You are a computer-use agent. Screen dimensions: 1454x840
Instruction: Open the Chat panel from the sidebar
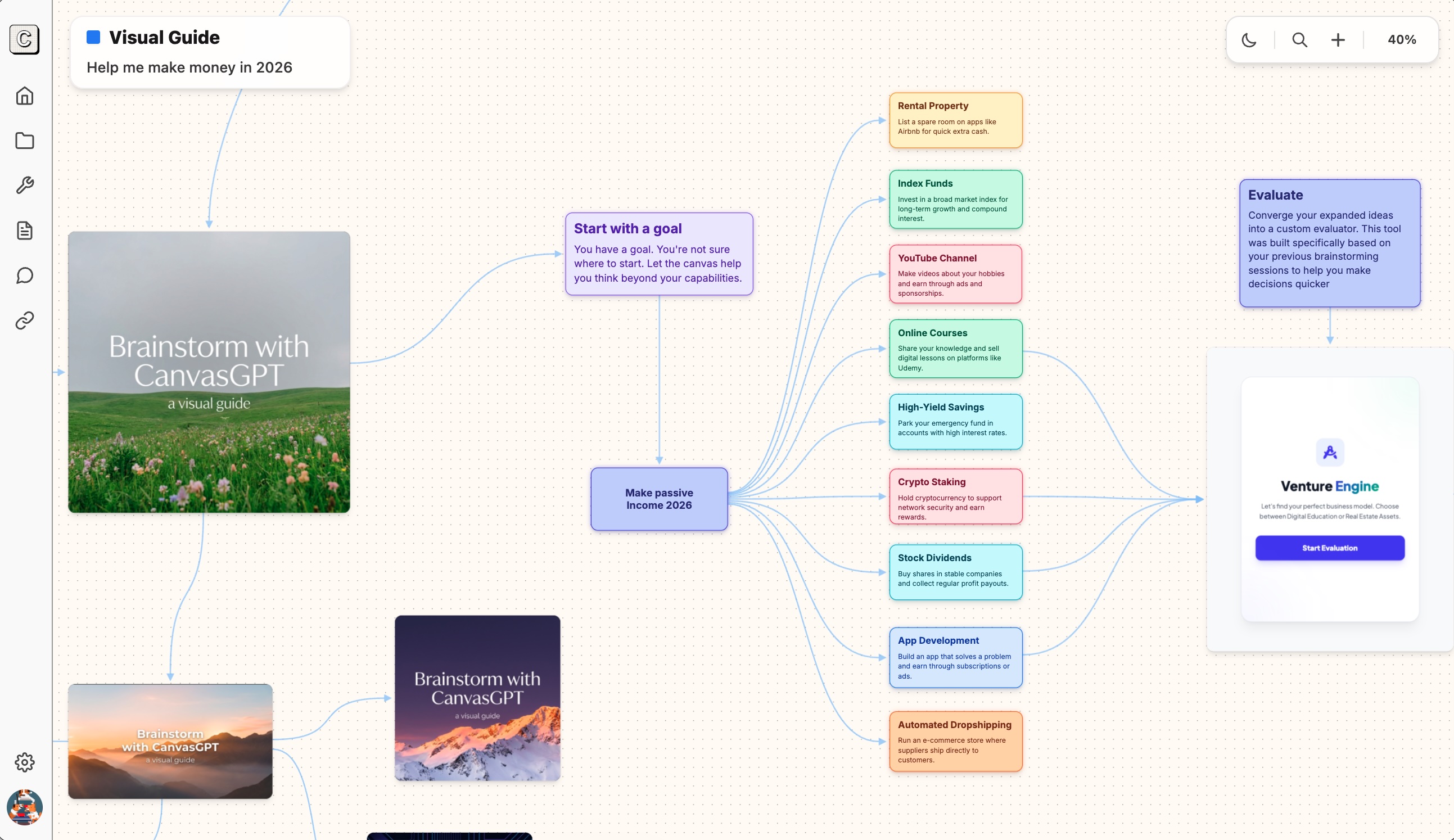tap(24, 275)
